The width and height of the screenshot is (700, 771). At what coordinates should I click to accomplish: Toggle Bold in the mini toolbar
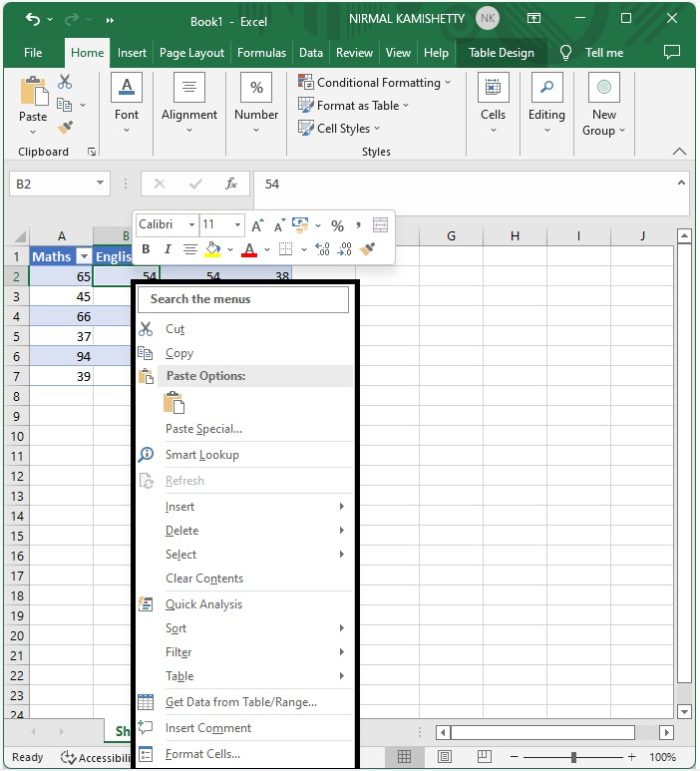click(x=146, y=249)
